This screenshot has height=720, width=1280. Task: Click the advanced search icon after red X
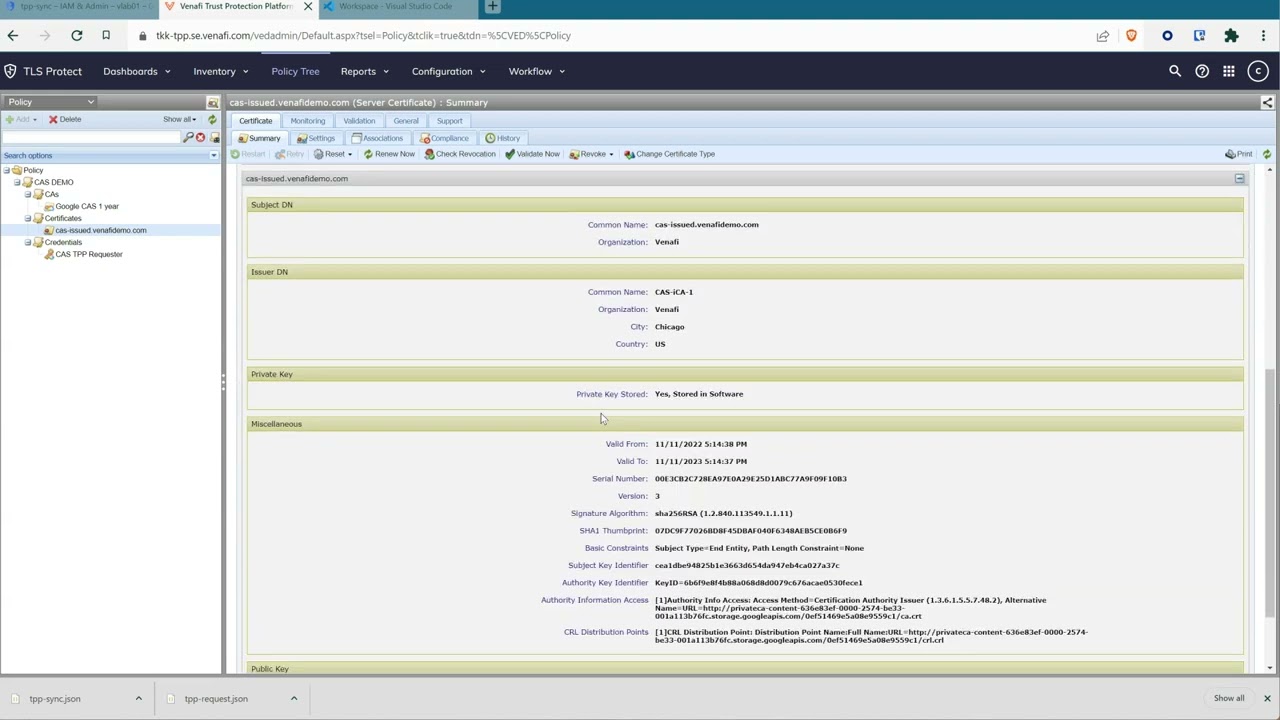214,137
